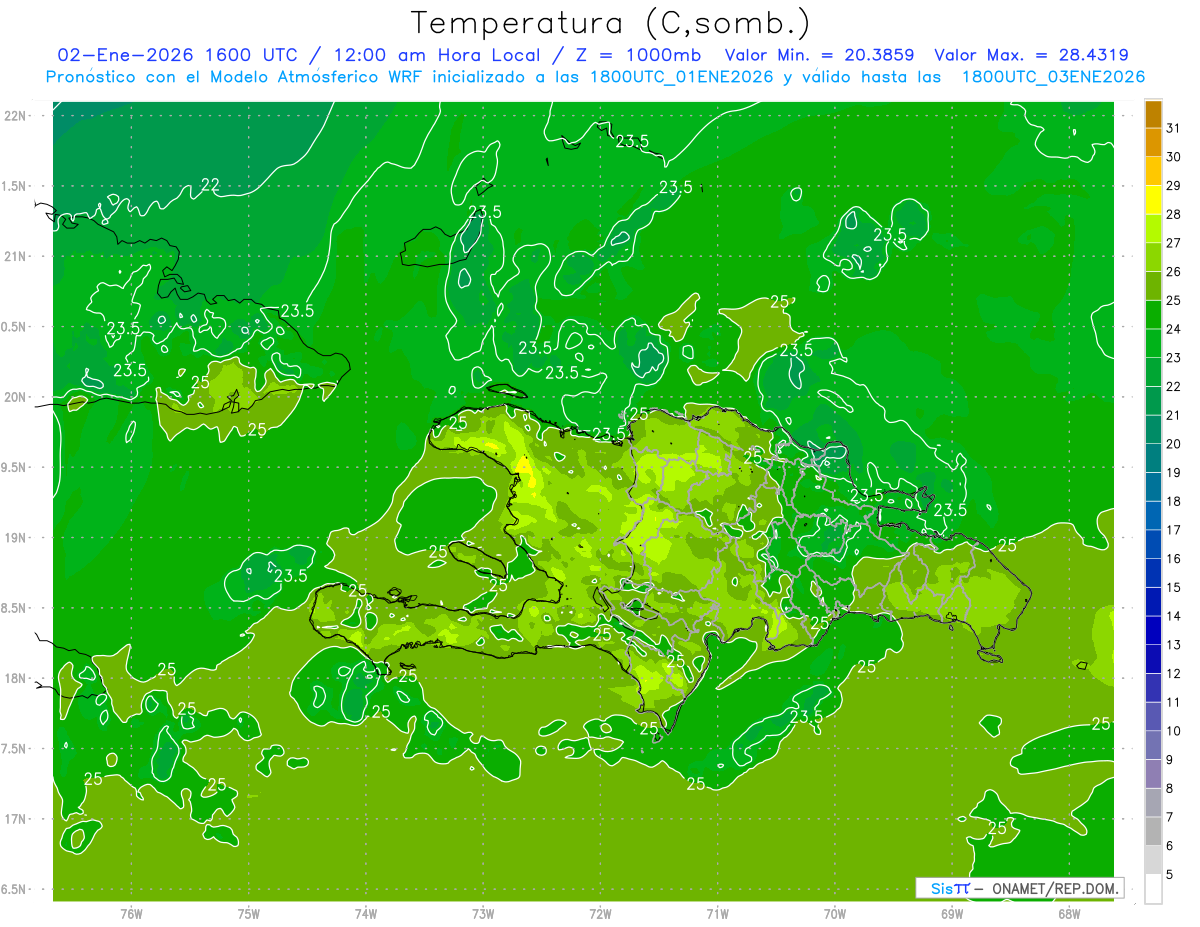Click the "19N" latitude axis label
The width and height of the screenshot is (1200, 927).
pos(15,537)
